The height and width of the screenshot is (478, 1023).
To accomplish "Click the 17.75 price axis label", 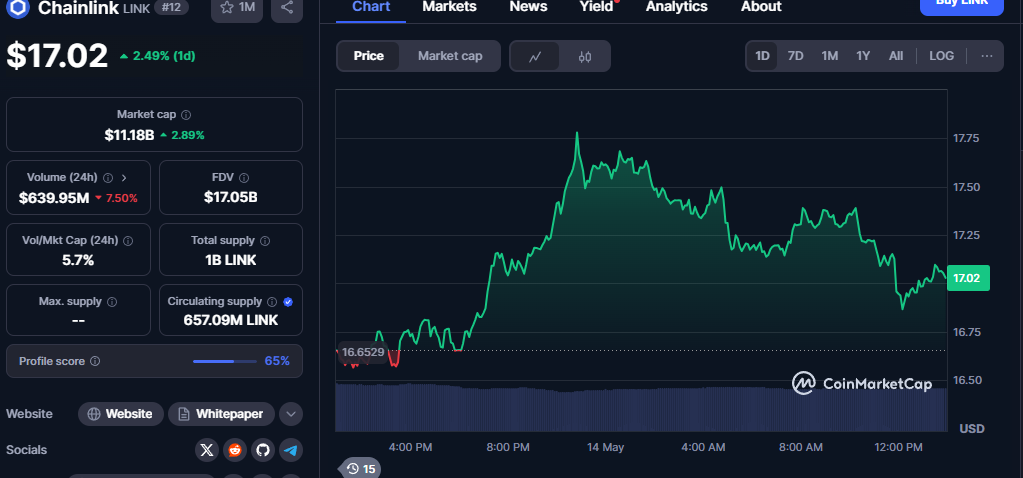I will tap(966, 138).
